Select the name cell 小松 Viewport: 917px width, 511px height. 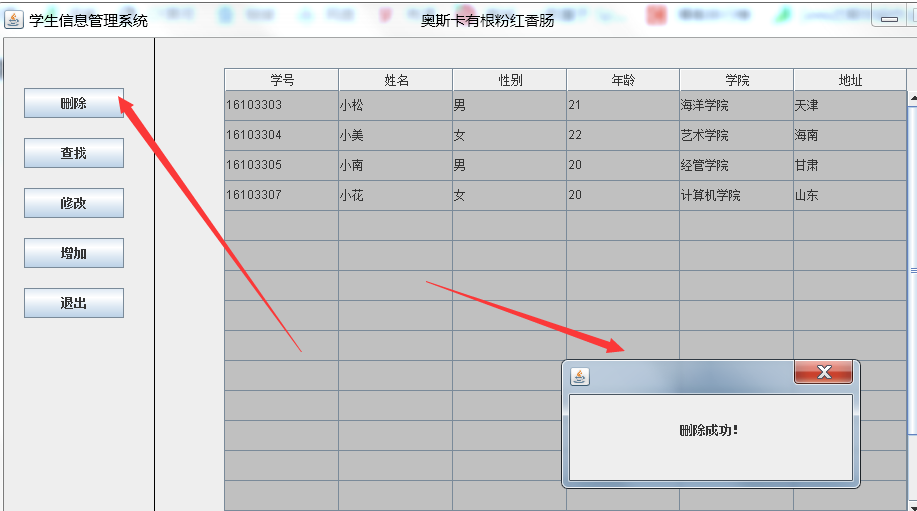pyautogui.click(x=395, y=105)
